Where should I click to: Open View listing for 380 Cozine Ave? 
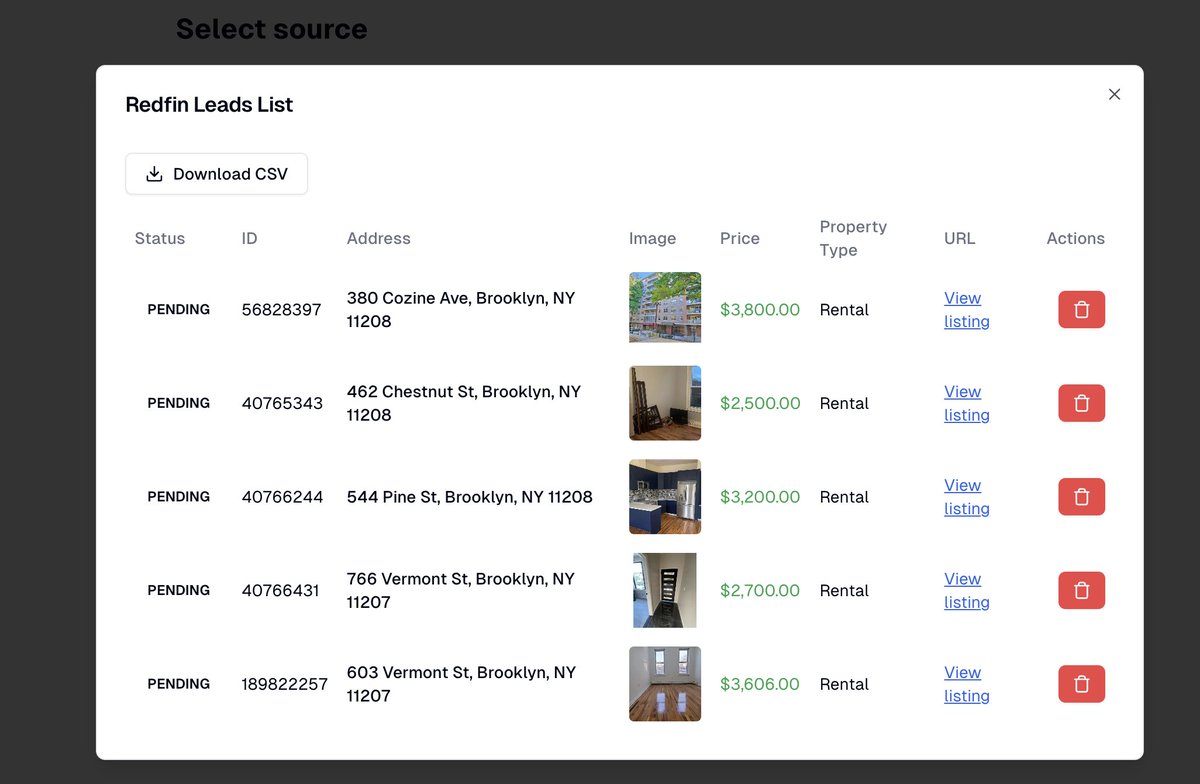(x=966, y=310)
